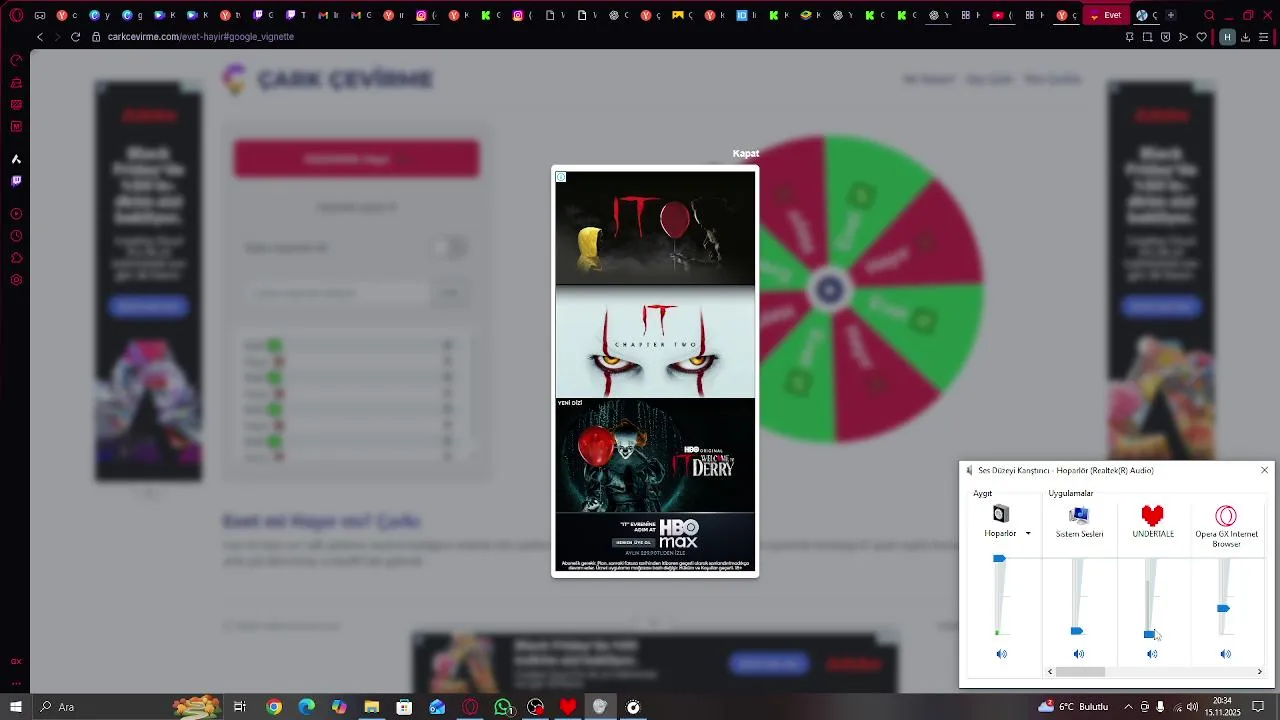Open sidebar settings gear icon

point(16,280)
